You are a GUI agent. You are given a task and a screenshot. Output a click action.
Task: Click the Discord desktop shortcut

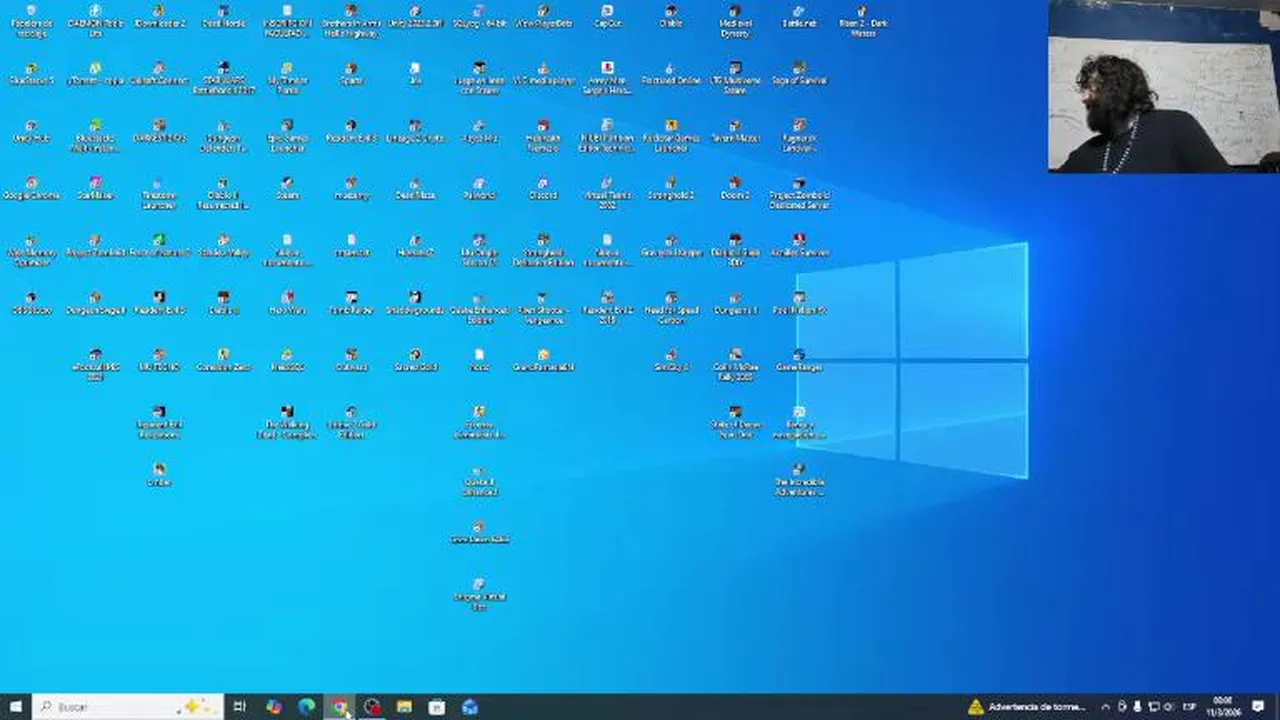[x=543, y=188]
